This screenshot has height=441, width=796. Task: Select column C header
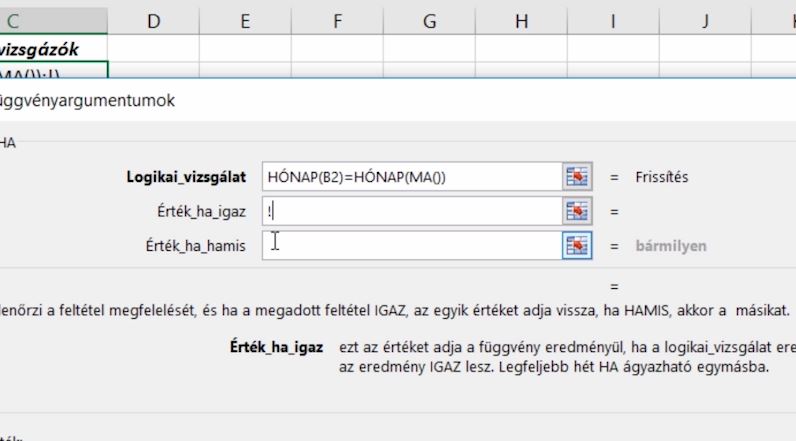(x=53, y=21)
